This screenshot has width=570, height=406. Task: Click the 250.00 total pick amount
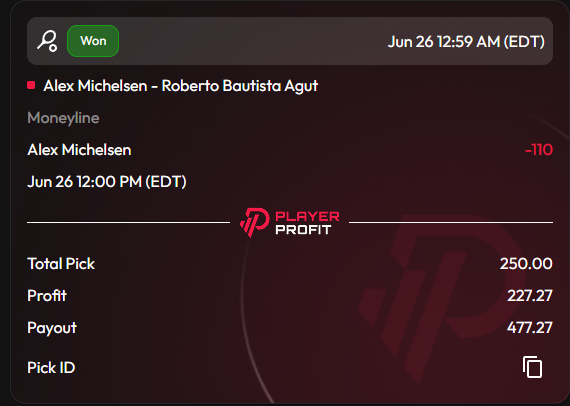[x=526, y=264]
